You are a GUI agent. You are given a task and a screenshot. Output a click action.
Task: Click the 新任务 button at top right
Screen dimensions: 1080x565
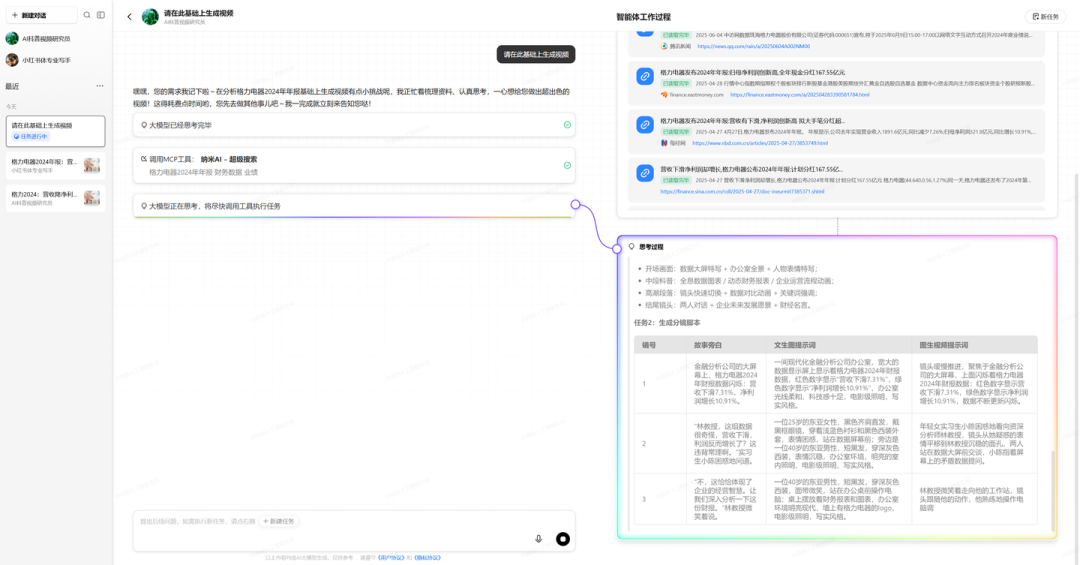pos(1046,17)
